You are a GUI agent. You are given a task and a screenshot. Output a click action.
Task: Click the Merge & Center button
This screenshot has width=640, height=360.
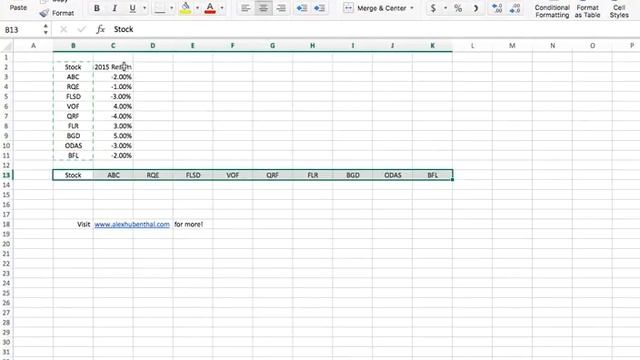click(375, 8)
